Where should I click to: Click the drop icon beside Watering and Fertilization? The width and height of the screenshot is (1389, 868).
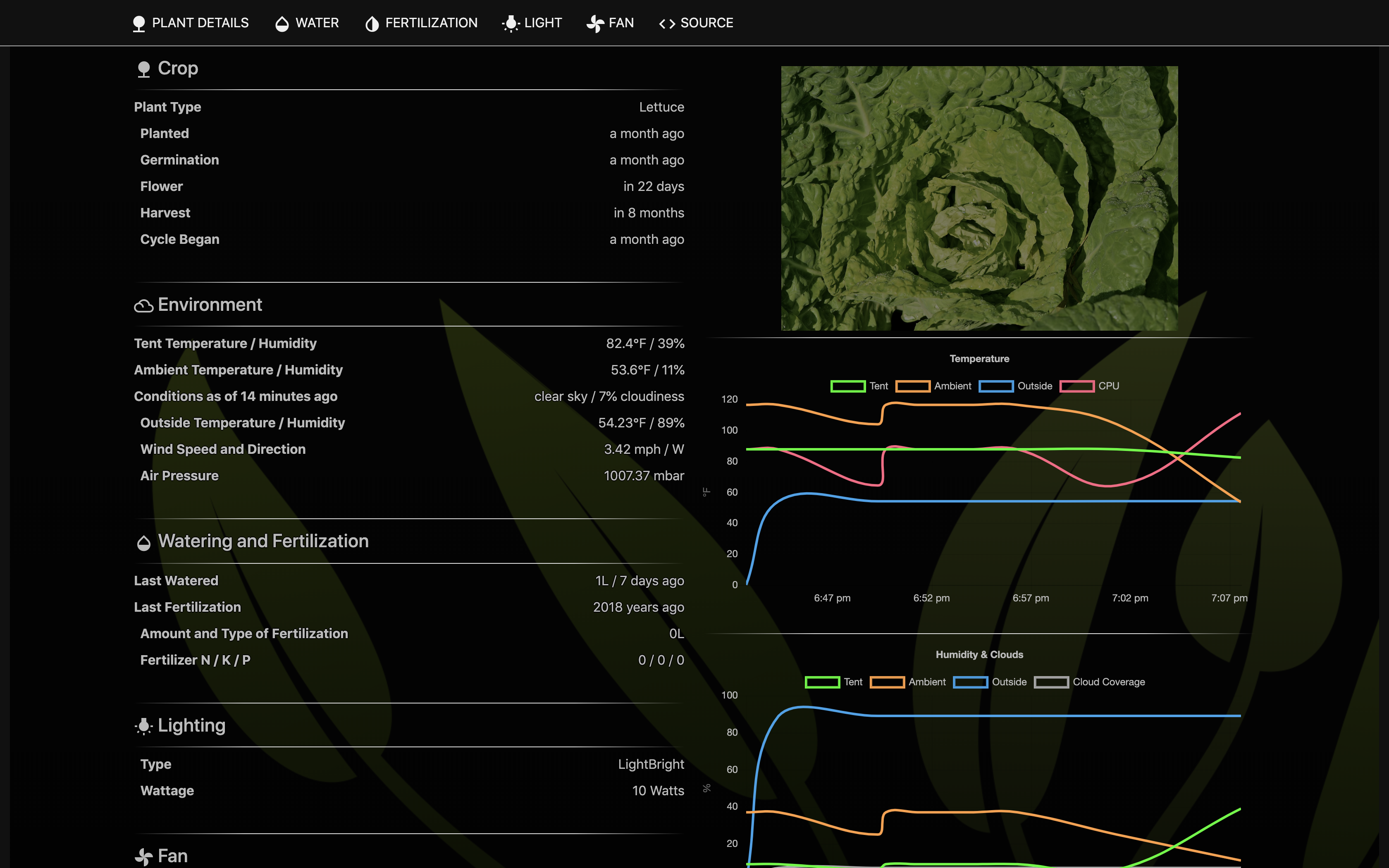[x=143, y=542]
